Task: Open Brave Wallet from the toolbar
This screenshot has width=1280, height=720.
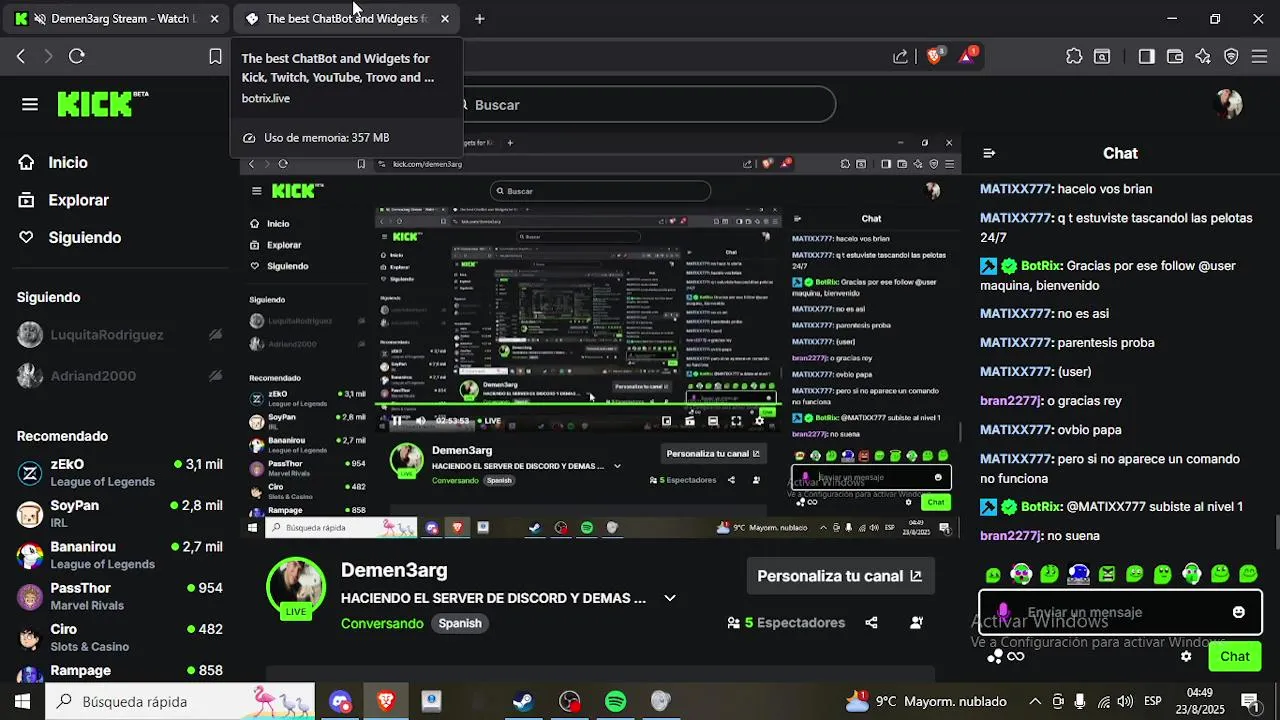Action: 1175,56
